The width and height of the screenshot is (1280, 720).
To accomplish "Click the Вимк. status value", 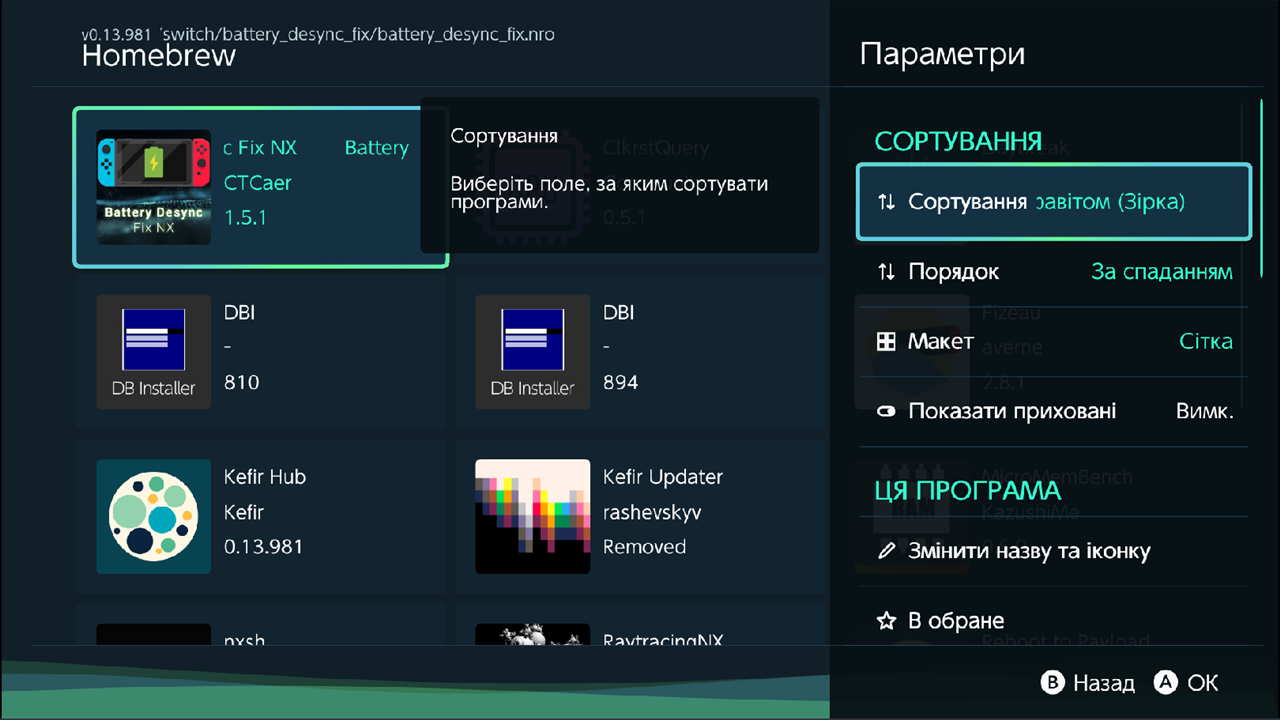I will [1205, 412].
